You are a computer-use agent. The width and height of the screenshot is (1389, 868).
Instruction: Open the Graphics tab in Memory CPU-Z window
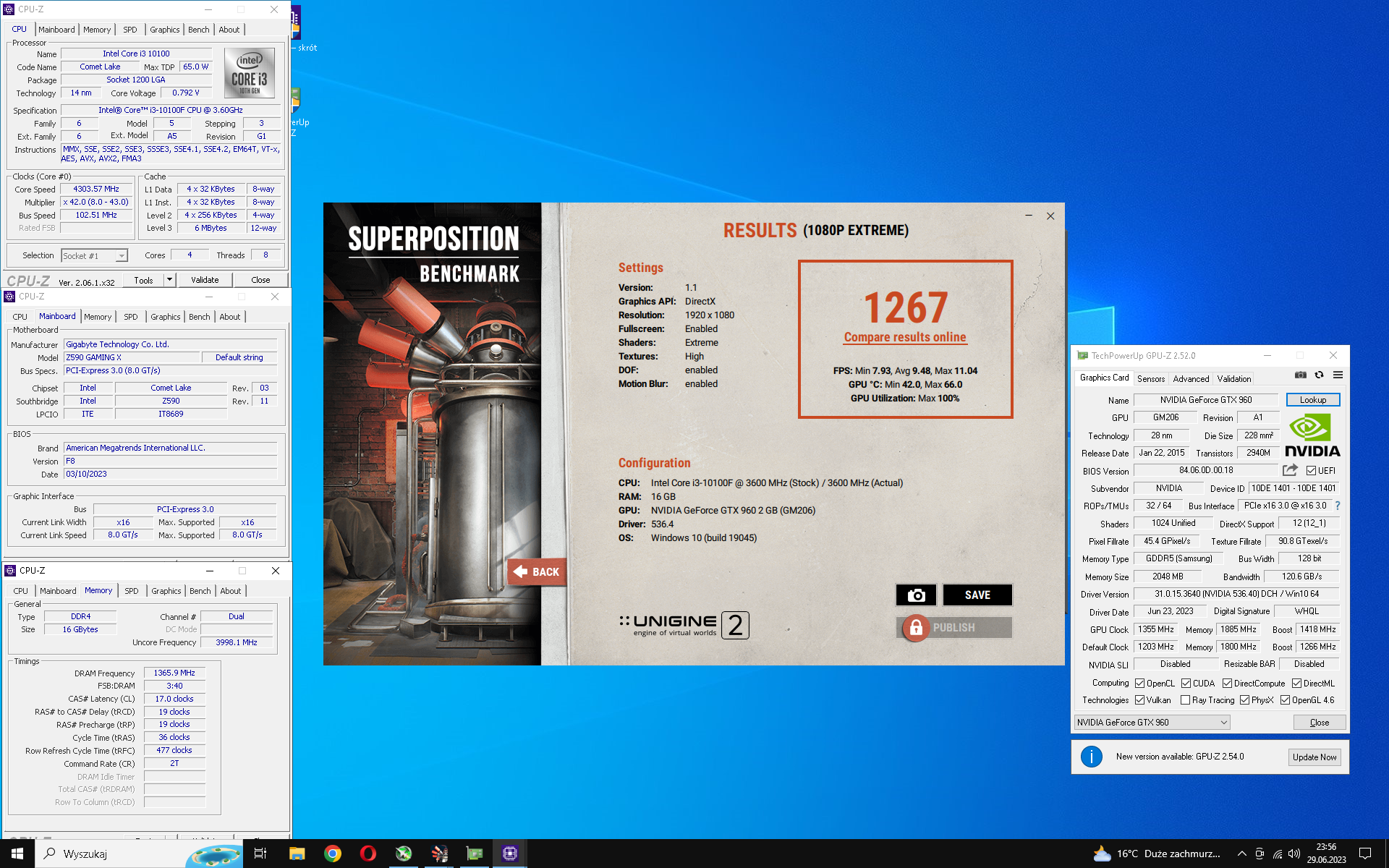coord(166,591)
